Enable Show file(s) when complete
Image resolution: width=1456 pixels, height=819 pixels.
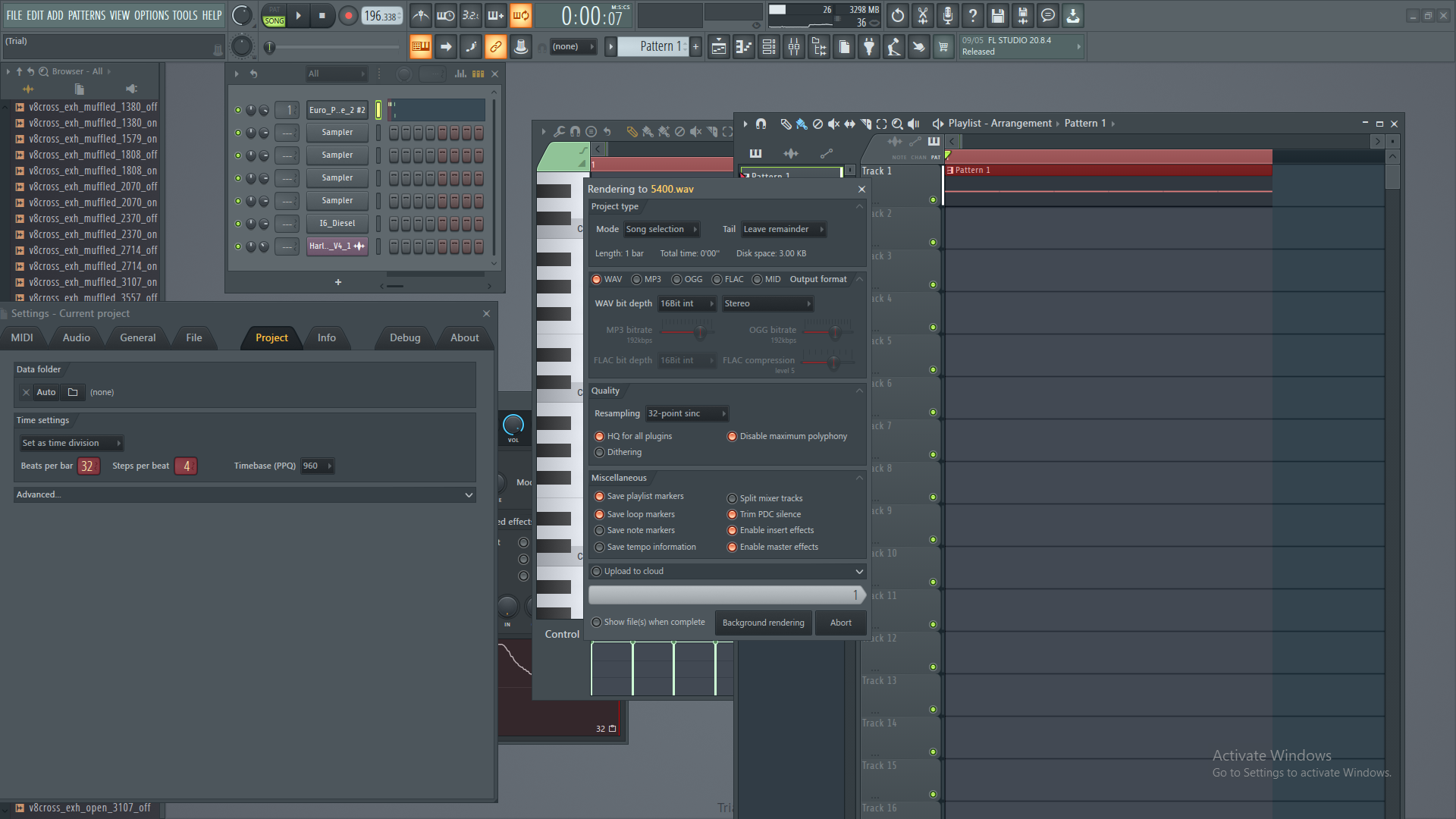click(597, 622)
